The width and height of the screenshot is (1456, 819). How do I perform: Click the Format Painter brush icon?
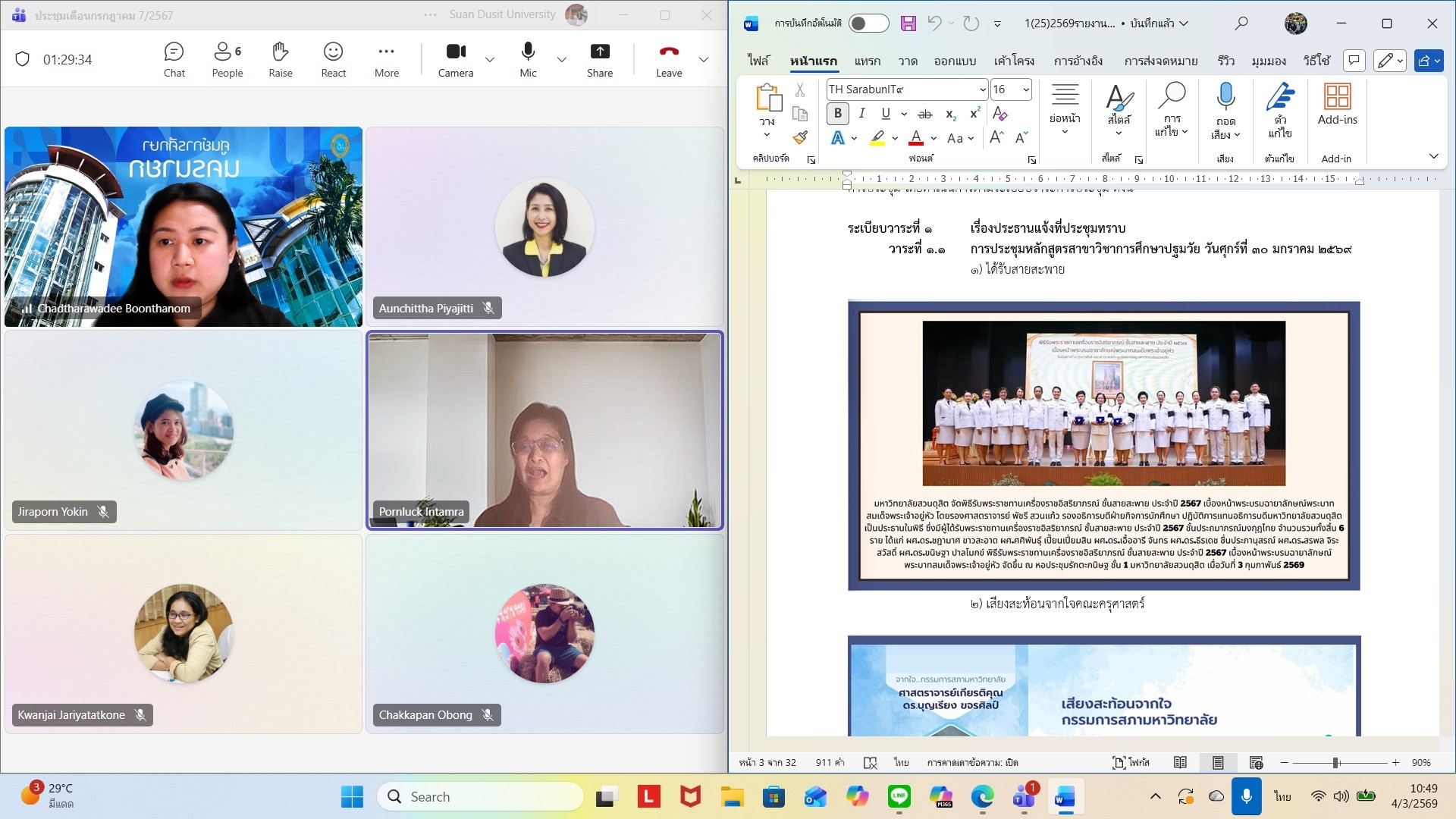pyautogui.click(x=800, y=138)
